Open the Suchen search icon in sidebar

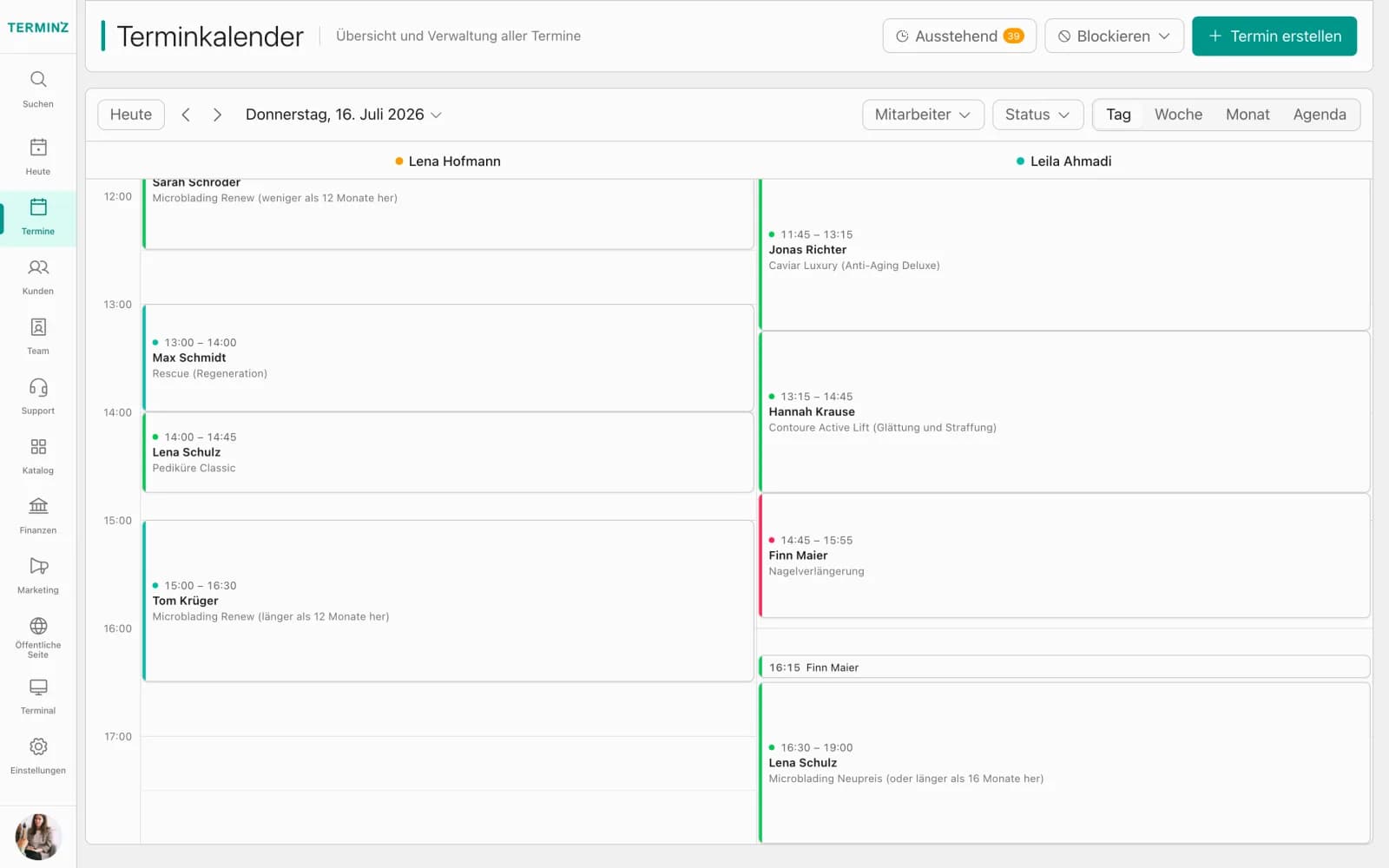(x=38, y=89)
